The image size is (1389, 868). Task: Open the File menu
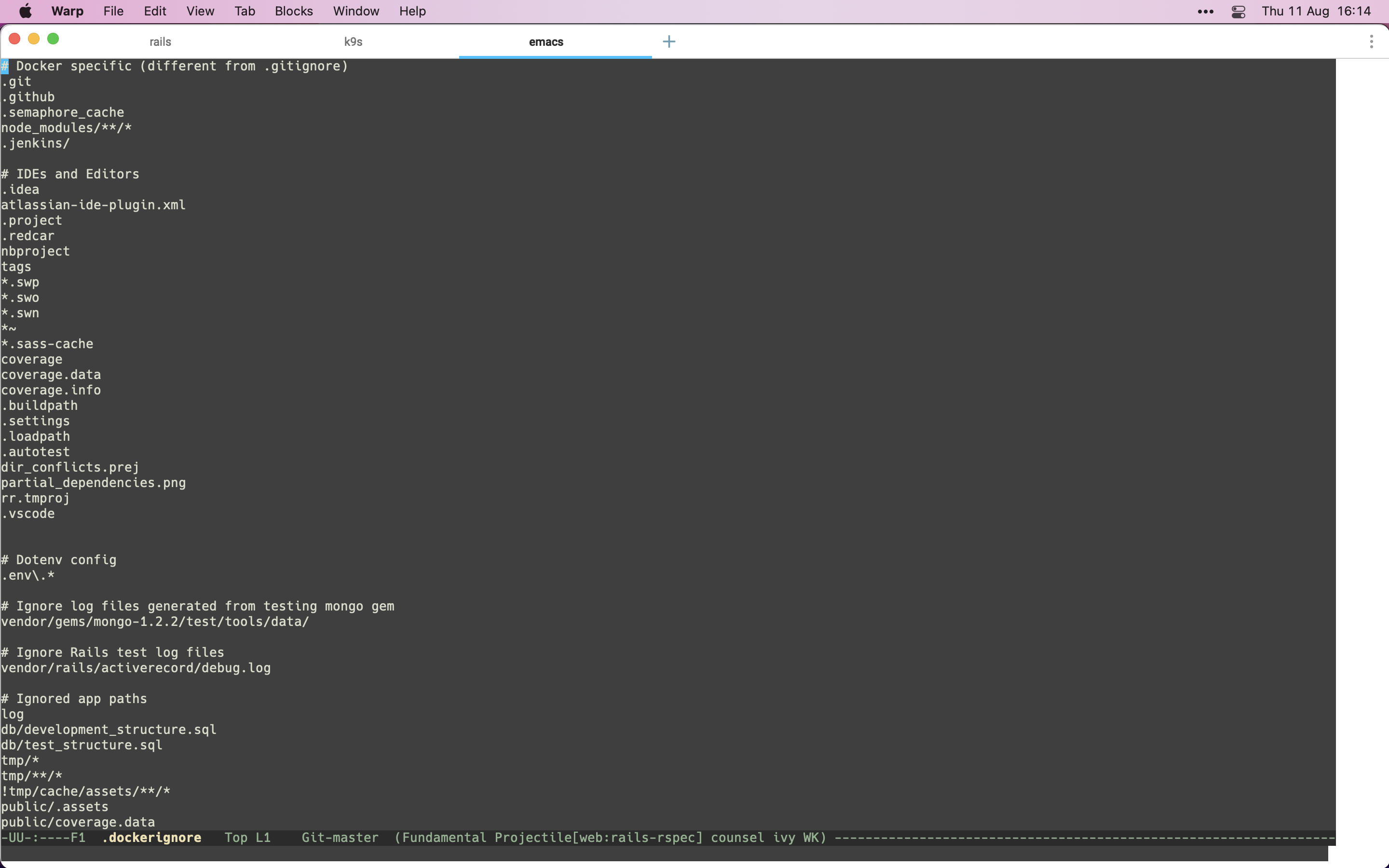[x=112, y=11]
